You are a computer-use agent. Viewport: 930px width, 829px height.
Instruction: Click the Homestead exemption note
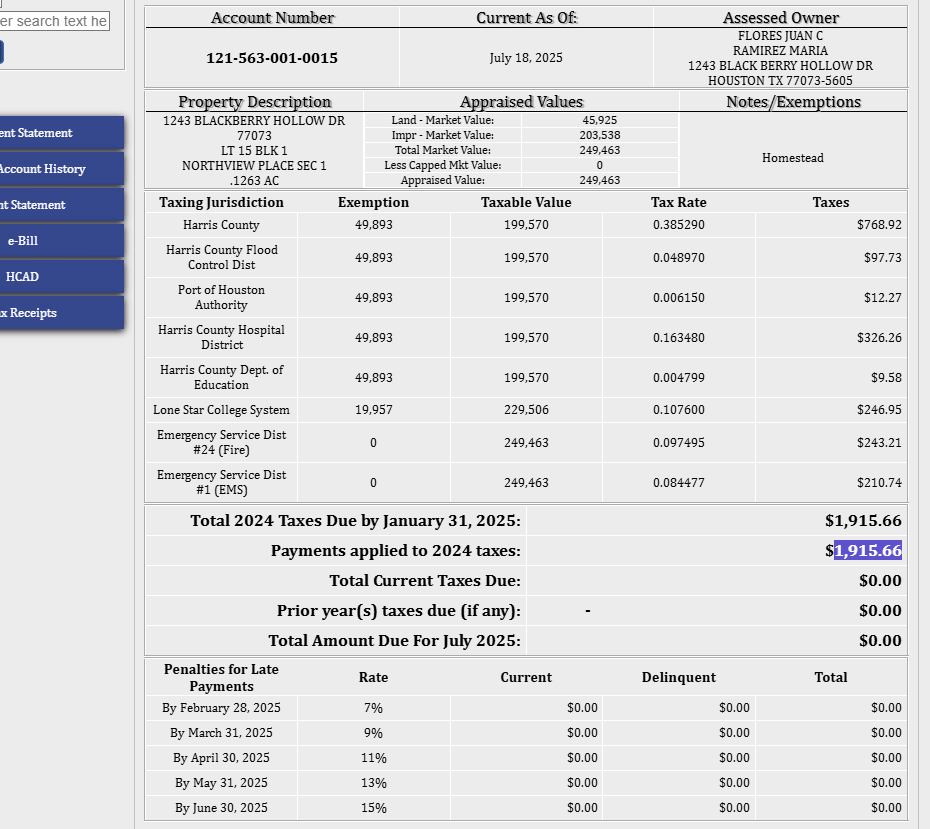coord(793,158)
